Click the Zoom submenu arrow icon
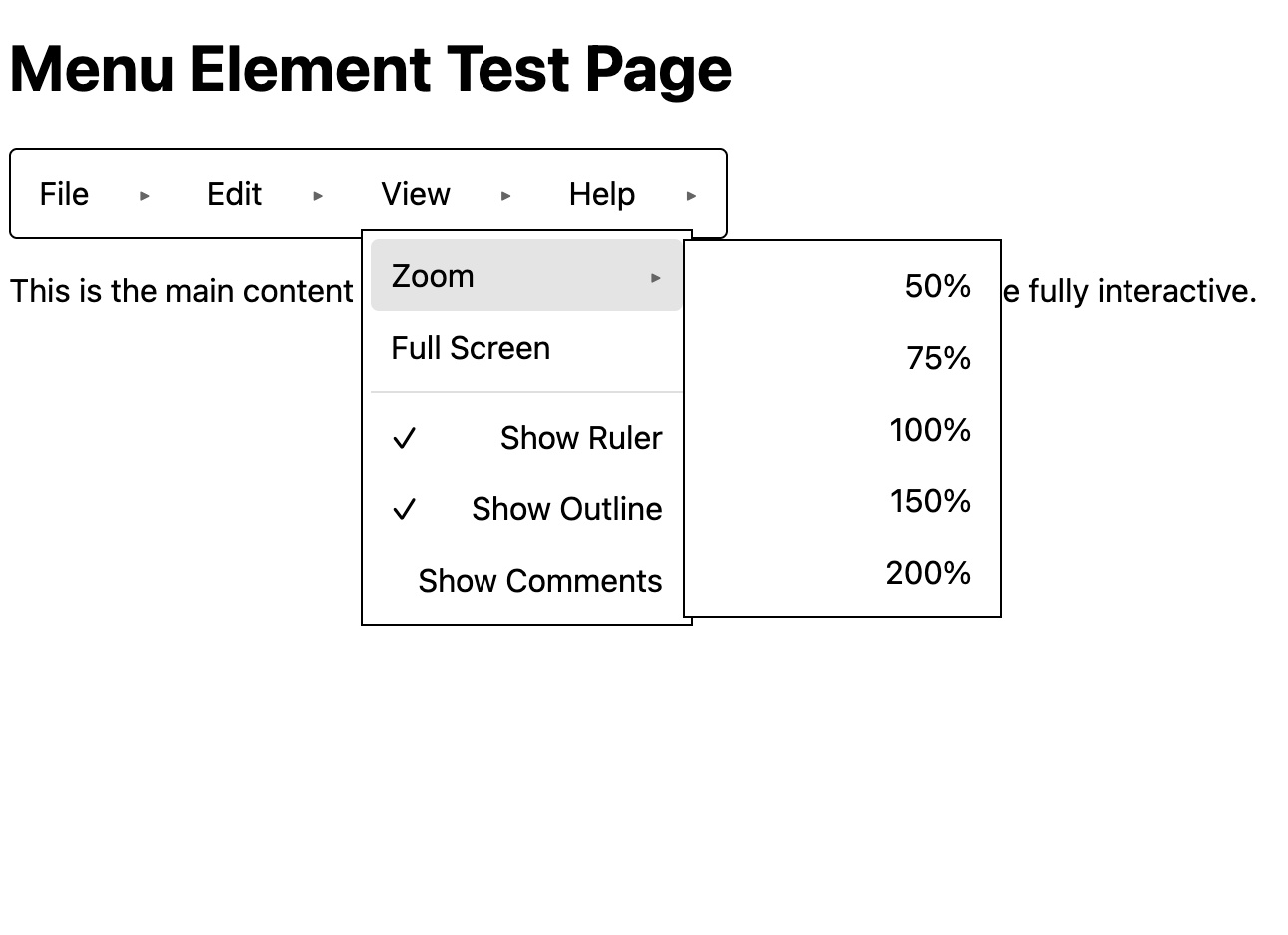 point(656,277)
